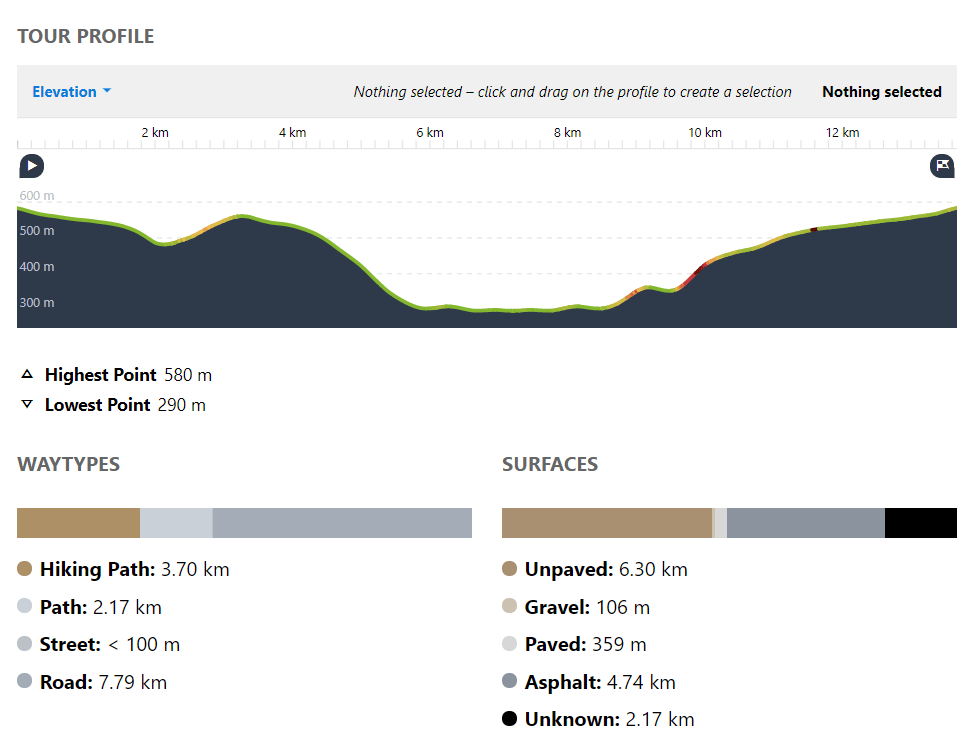Click the start play marker icon
This screenshot has height=738, width=973.
tap(31, 166)
